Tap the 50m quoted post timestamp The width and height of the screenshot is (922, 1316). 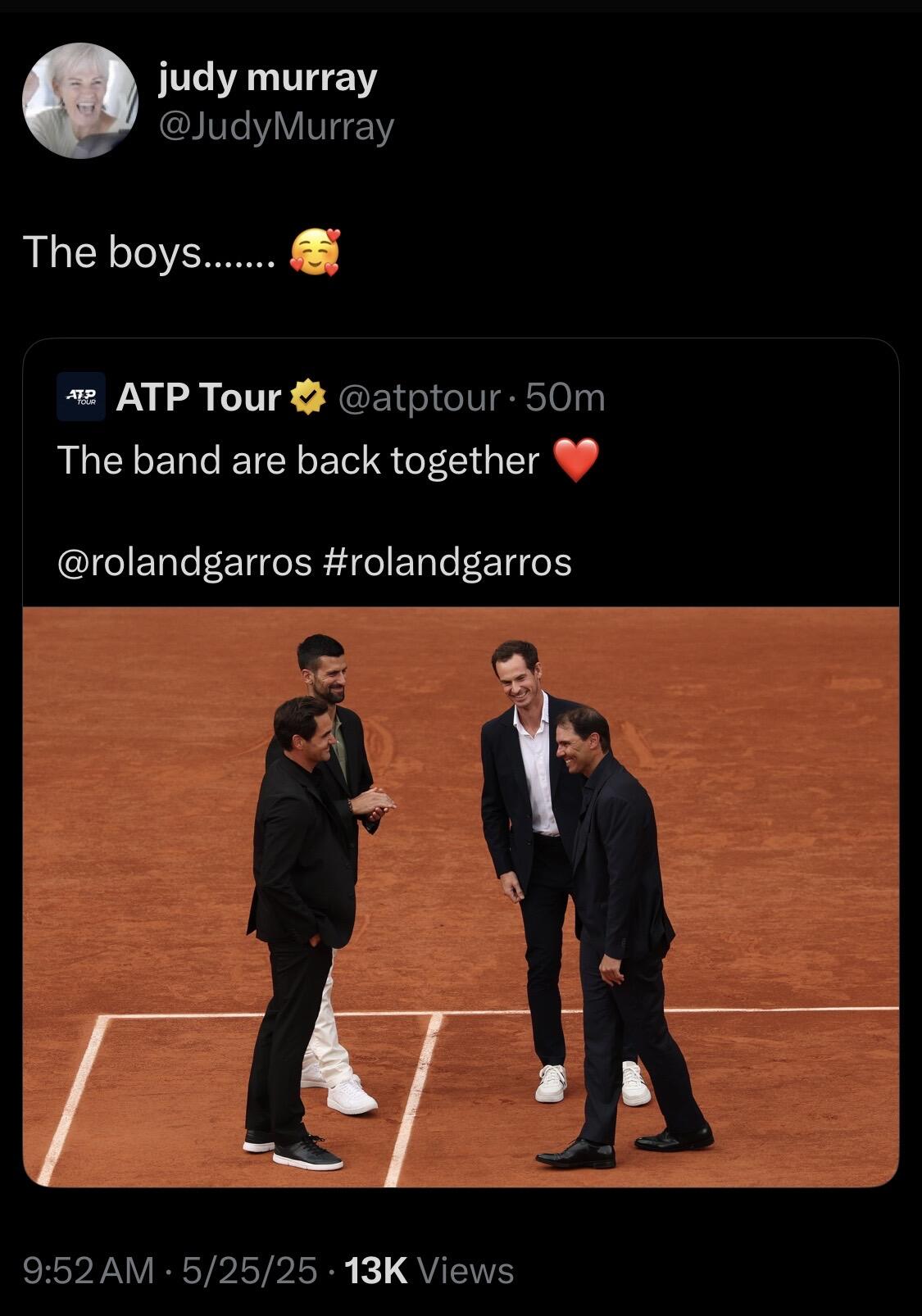pos(565,397)
